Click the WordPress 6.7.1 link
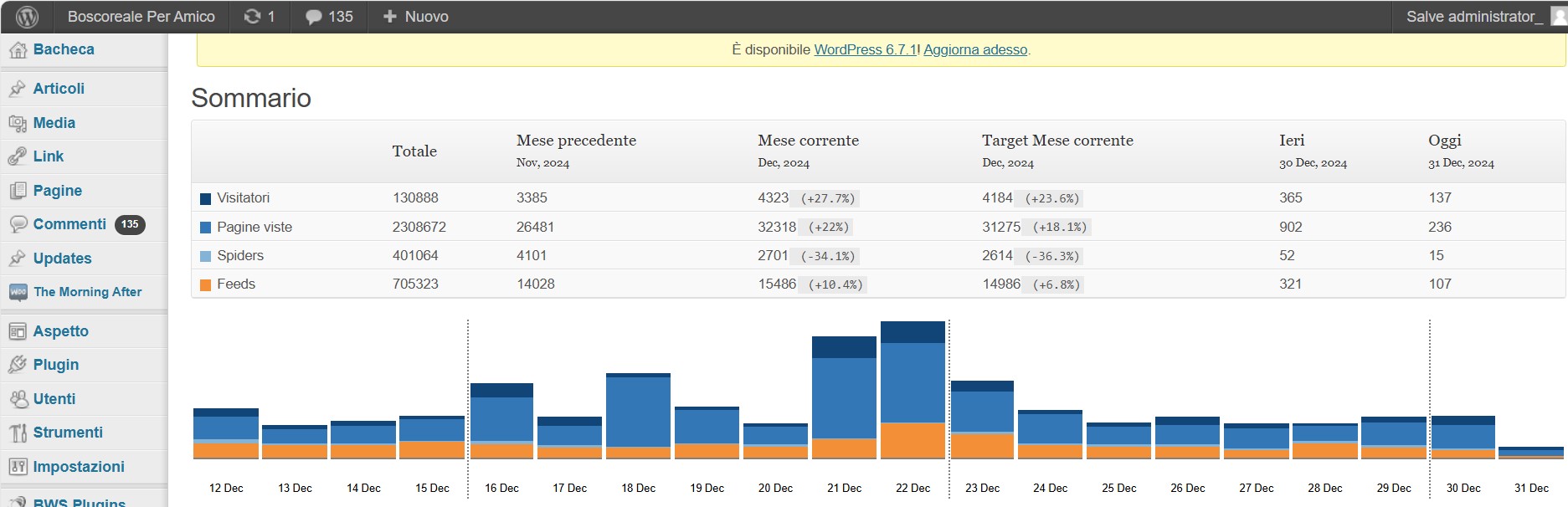 [x=866, y=49]
